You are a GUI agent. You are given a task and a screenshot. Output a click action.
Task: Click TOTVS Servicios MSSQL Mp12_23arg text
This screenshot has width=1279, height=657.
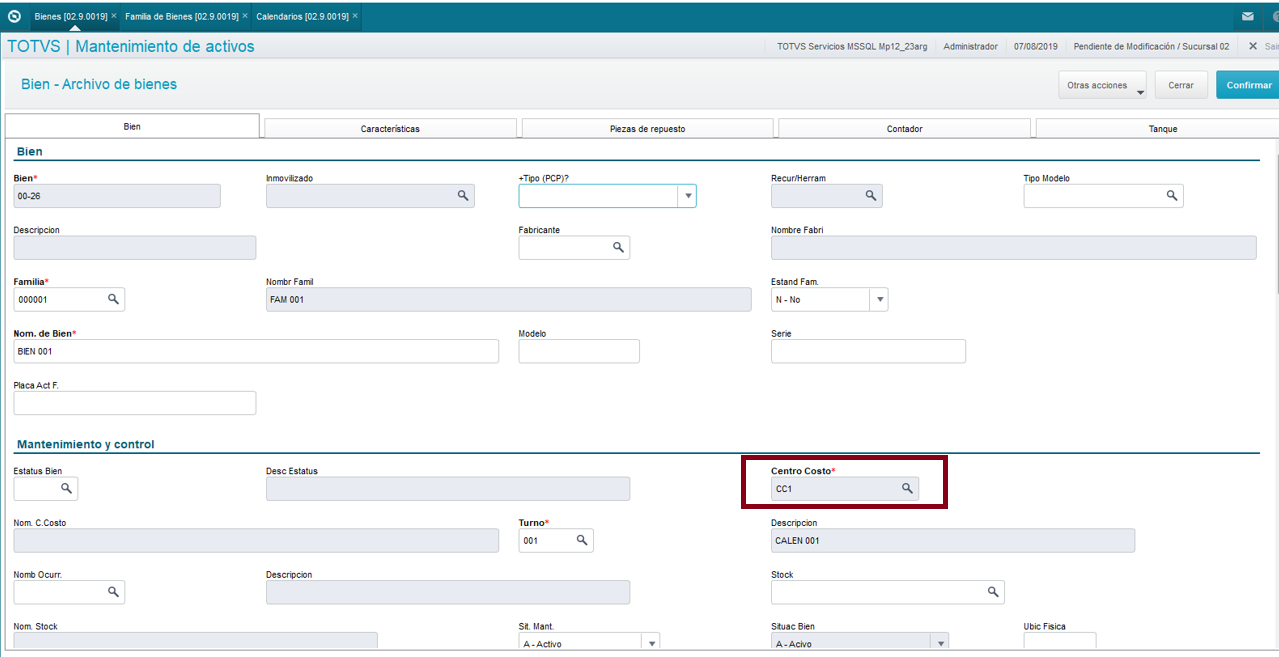pos(852,46)
